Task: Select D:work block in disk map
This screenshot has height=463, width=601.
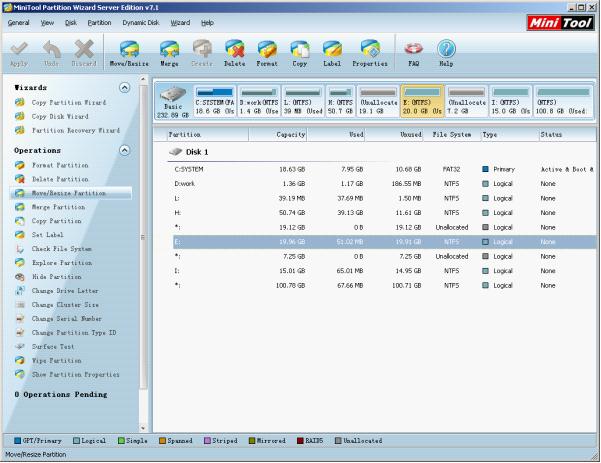Action: 259,101
